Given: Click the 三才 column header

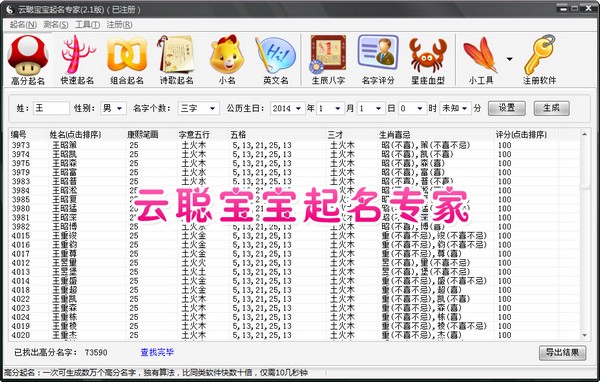Looking at the screenshot, I should pos(335,135).
